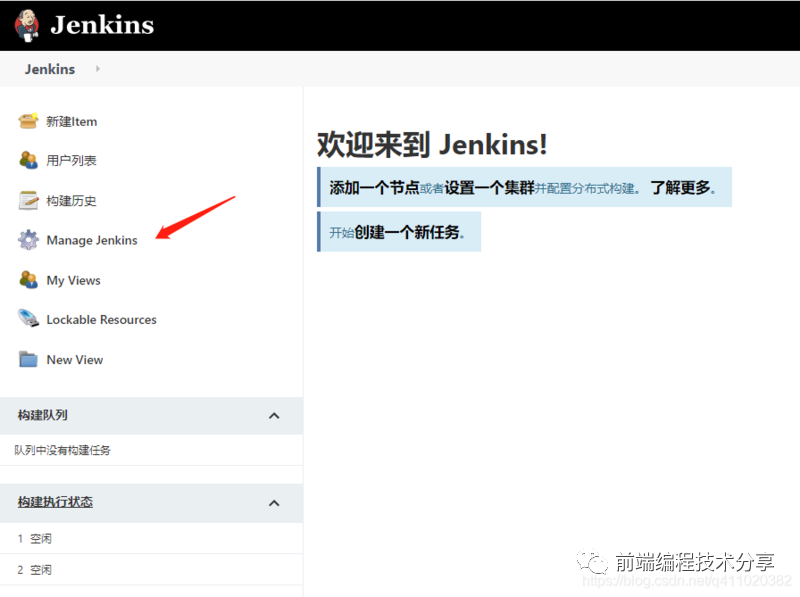
Task: Open 用户列表 page
Action: (71, 161)
